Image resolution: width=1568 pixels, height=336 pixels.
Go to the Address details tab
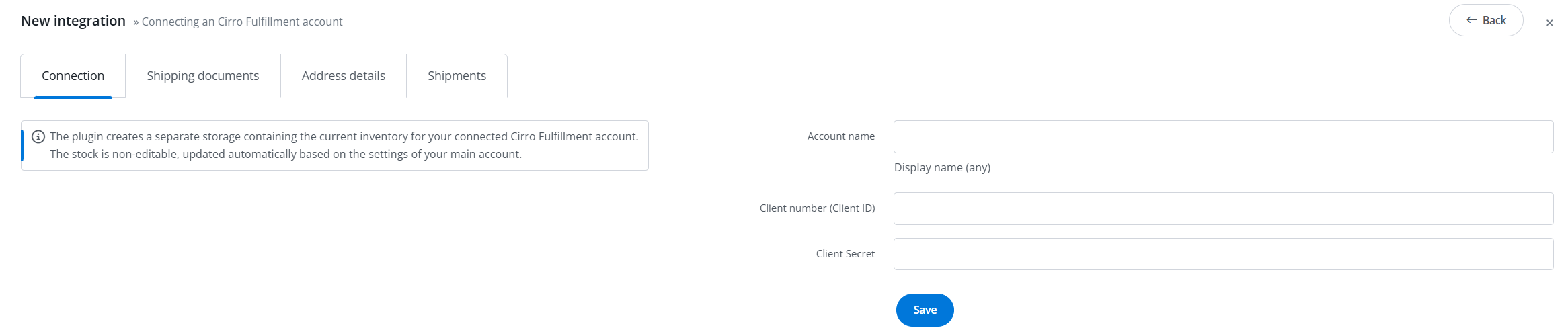point(343,75)
